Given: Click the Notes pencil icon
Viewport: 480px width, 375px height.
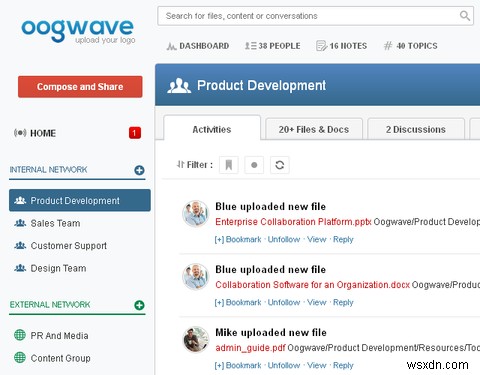Looking at the screenshot, I should [x=321, y=46].
